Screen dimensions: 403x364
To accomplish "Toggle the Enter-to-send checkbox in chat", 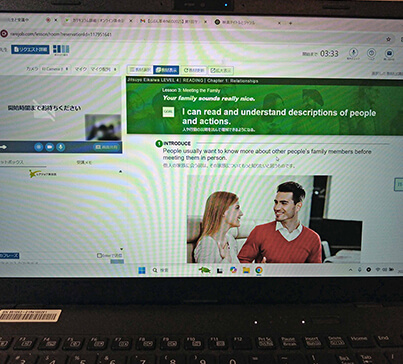I will 99,255.
